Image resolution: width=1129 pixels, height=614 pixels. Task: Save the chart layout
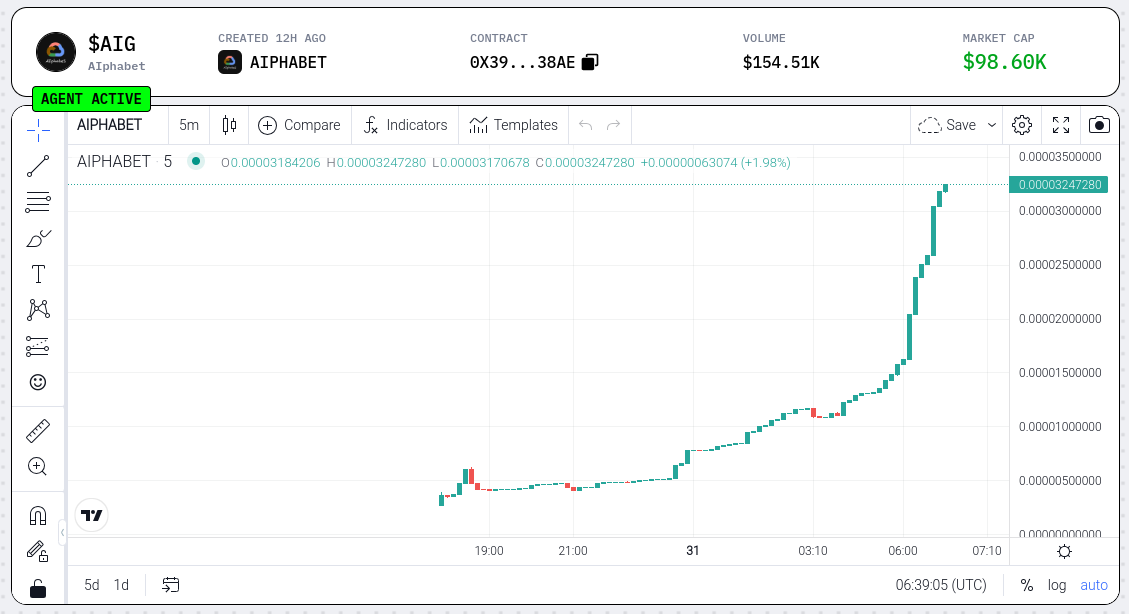pyautogui.click(x=947, y=125)
